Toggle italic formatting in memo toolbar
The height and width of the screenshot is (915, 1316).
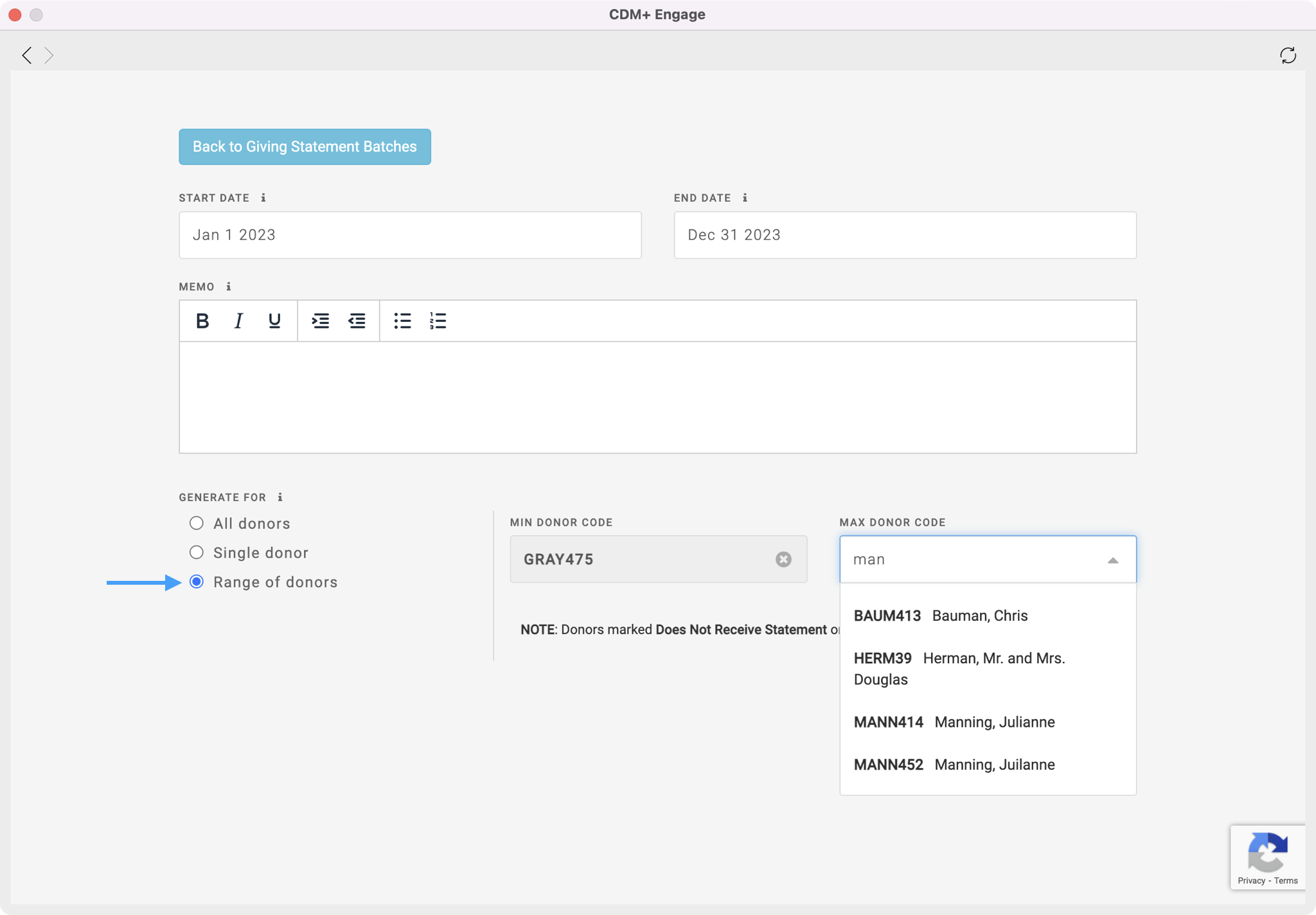point(238,321)
